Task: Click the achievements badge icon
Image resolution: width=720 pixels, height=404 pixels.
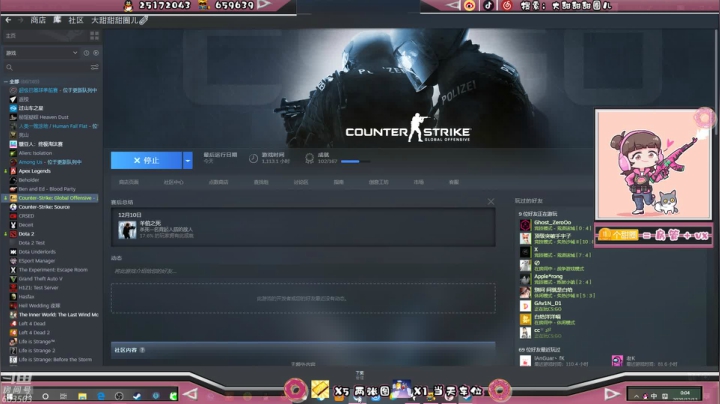Action: (309, 158)
